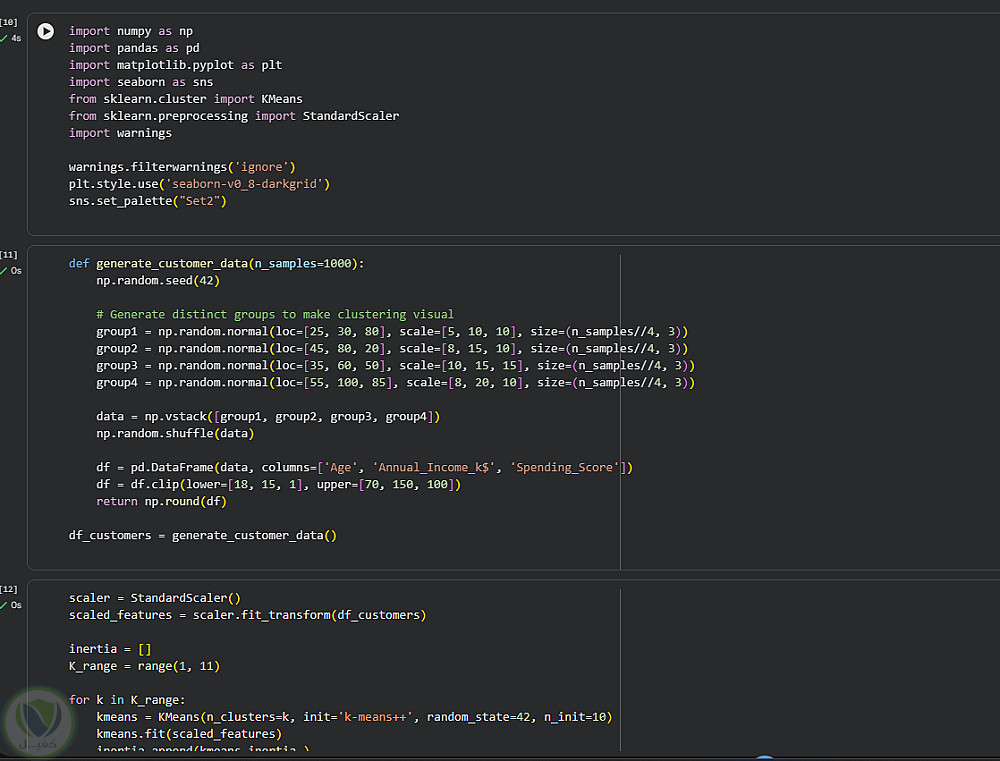Place cursor on 'import numpy as np' line

click(130, 31)
